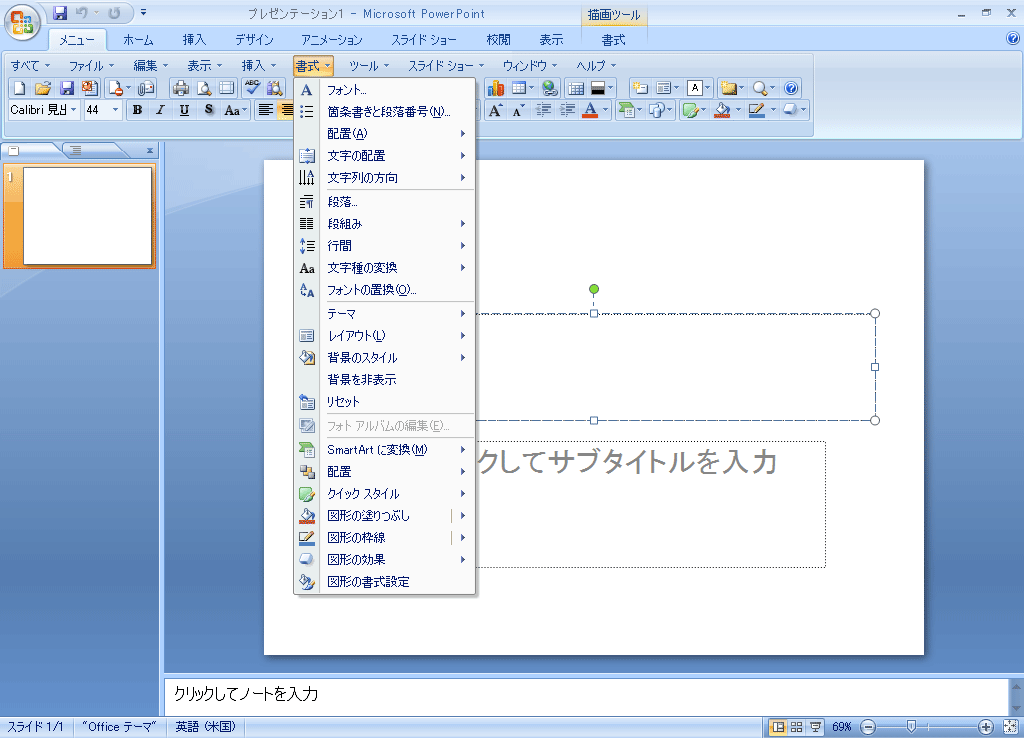Click the blue help question mark in the toolbar
The height and width of the screenshot is (738, 1024).
[791, 88]
